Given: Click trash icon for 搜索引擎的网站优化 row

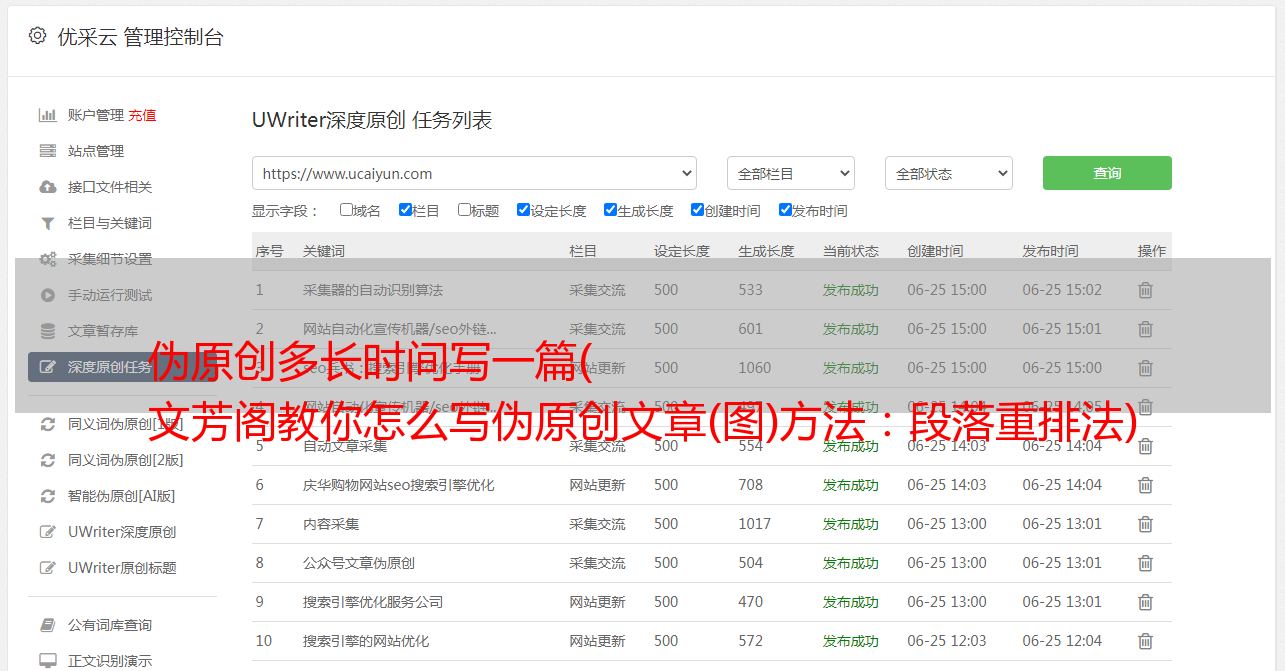Looking at the screenshot, I should click(1145, 641).
